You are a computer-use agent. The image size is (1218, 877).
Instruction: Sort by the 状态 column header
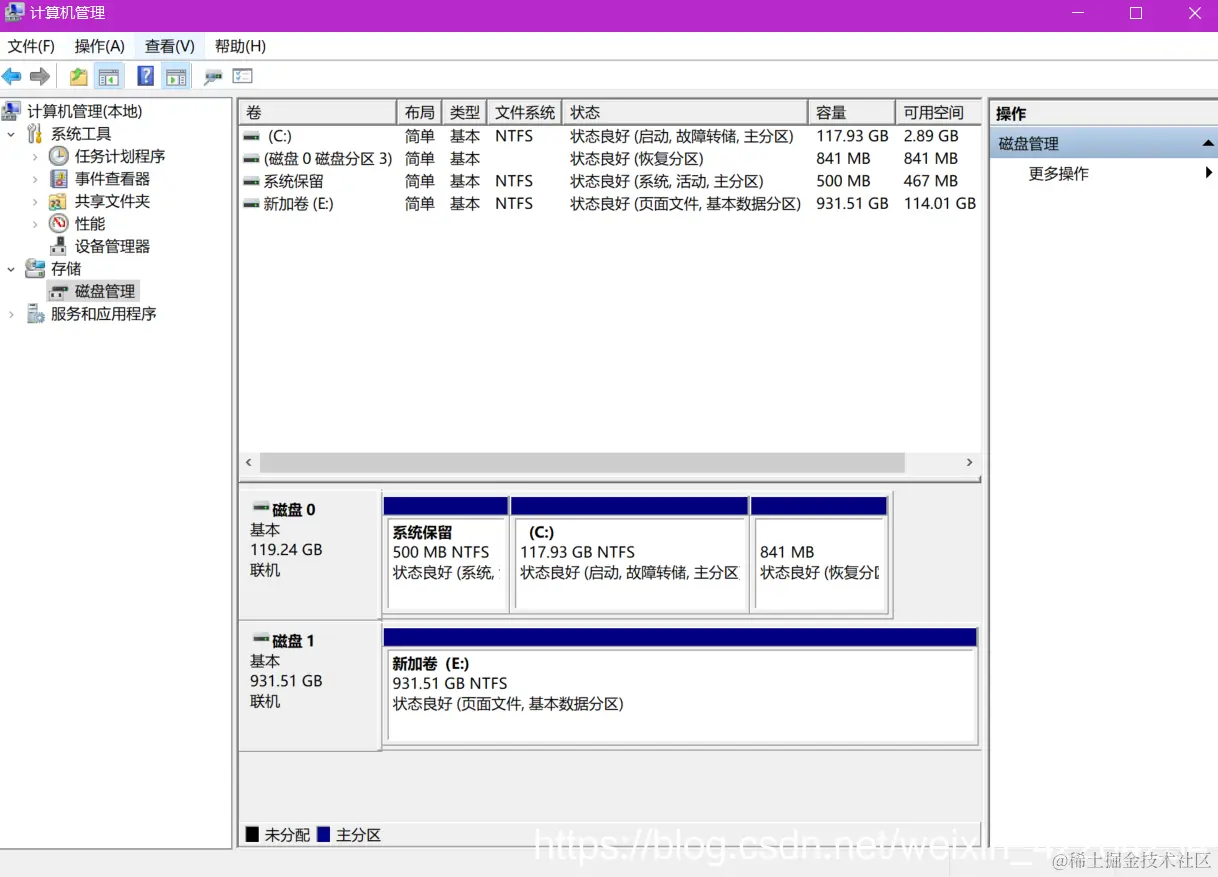click(685, 112)
